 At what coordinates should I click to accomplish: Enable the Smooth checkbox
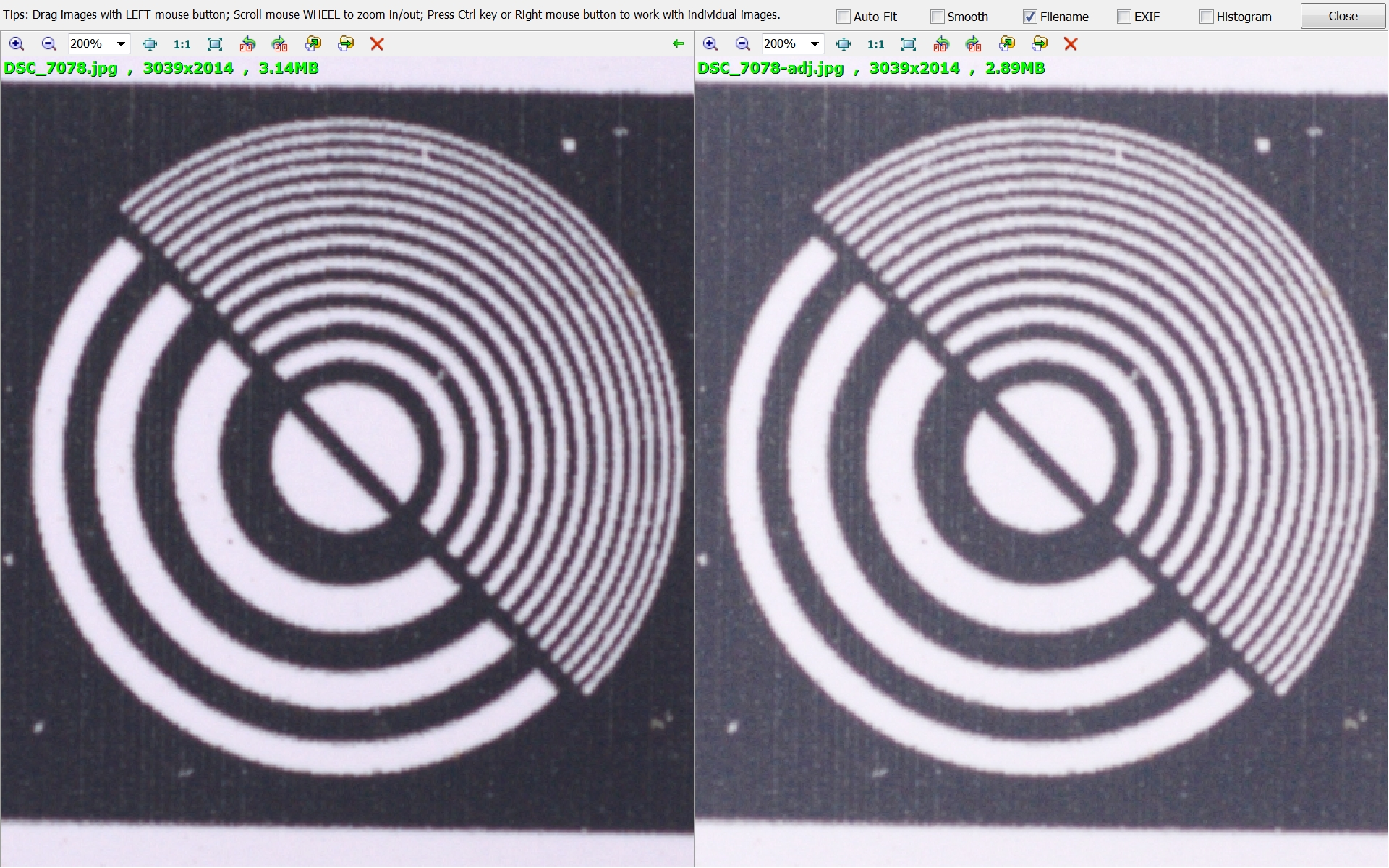(x=938, y=17)
